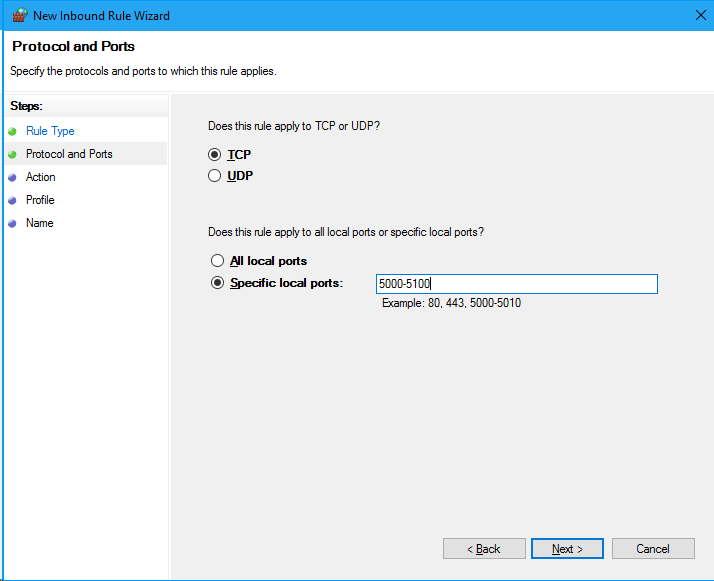The width and height of the screenshot is (714, 581).
Task: Select the Name step in sidebar
Action: click(40, 223)
